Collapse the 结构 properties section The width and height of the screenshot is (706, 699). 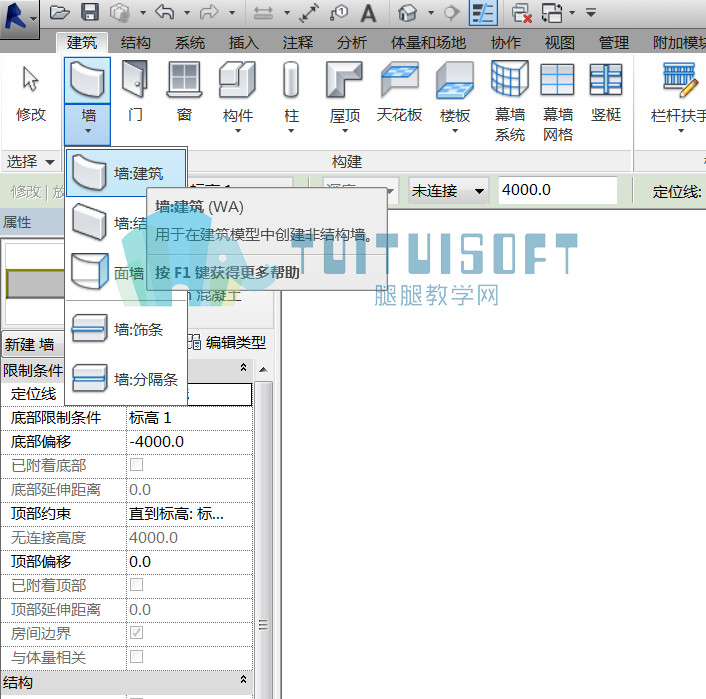coord(243,679)
